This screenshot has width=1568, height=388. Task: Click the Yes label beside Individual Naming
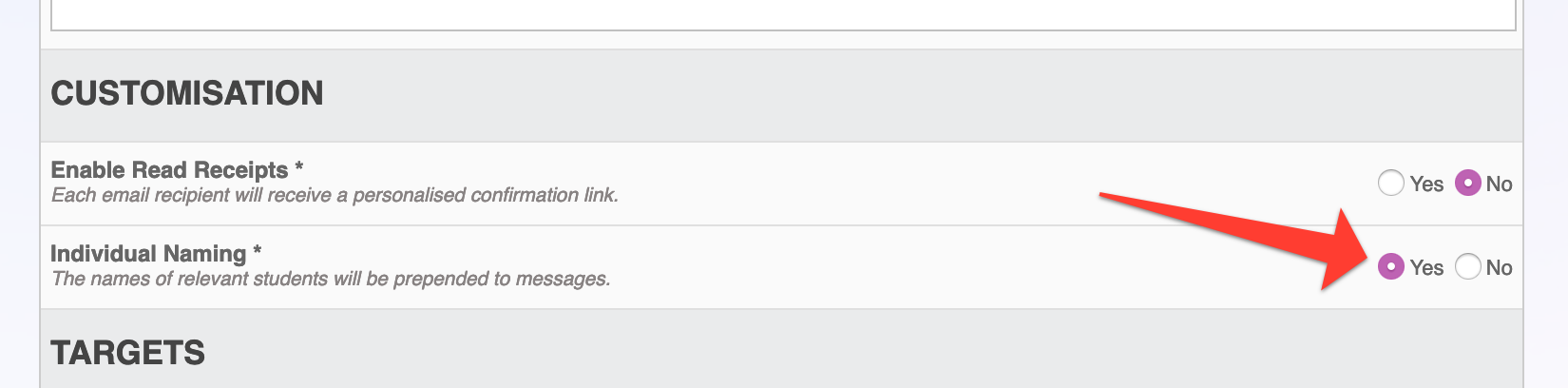(1426, 268)
